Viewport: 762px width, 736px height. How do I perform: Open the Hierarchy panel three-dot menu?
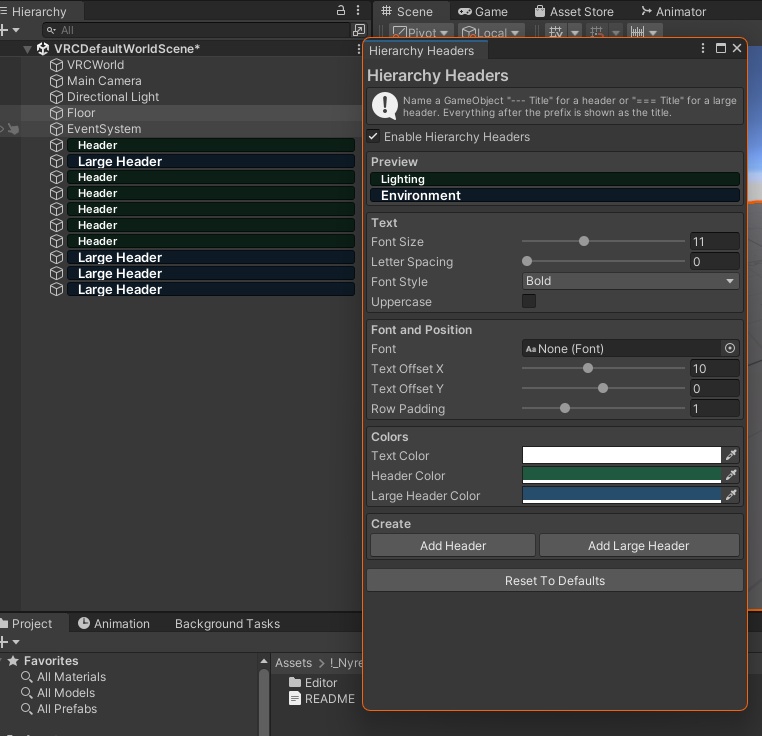coord(358,10)
